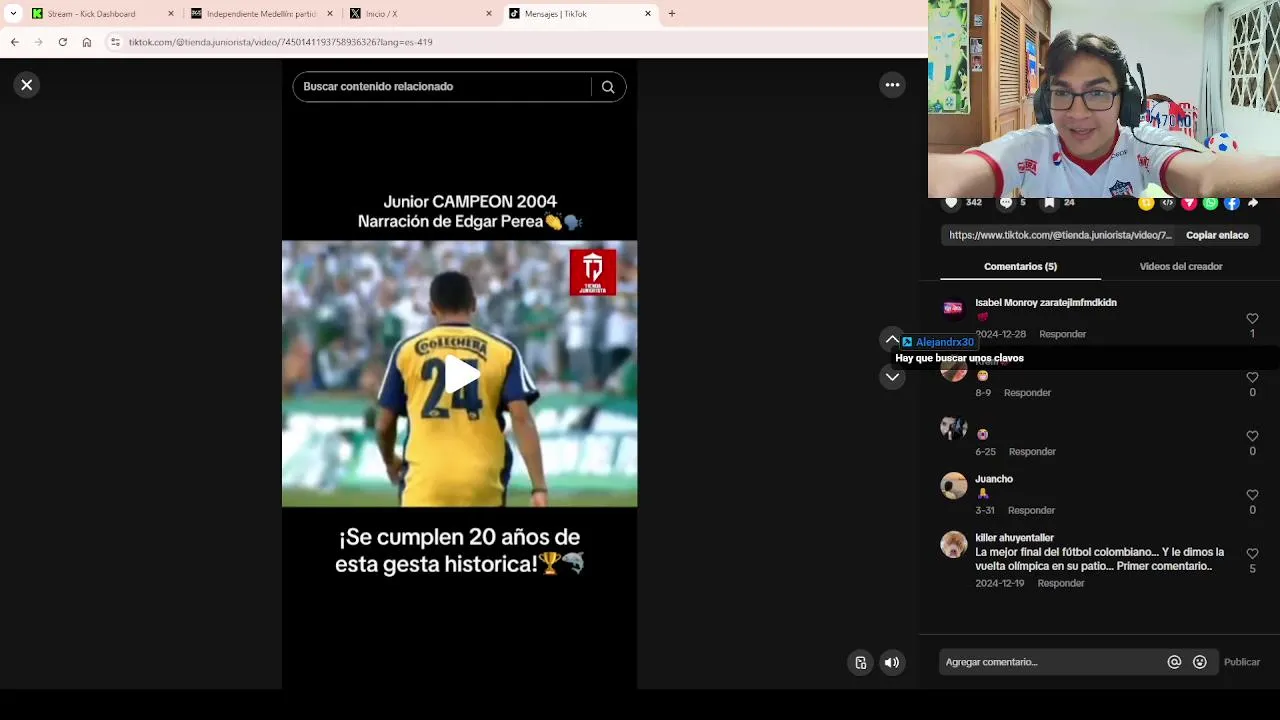This screenshot has height=720, width=1280.
Task: Click killer ahuyentaller's avatar
Action: point(954,545)
